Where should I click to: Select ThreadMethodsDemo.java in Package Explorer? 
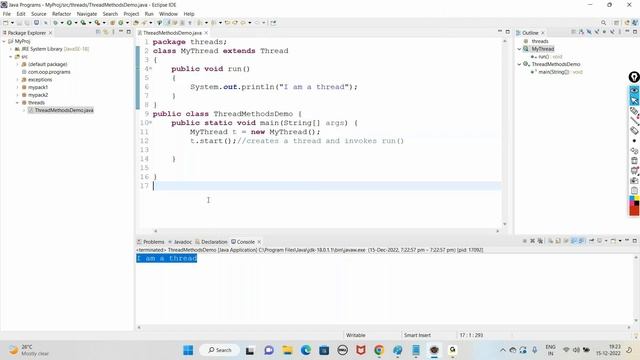[x=64, y=110]
